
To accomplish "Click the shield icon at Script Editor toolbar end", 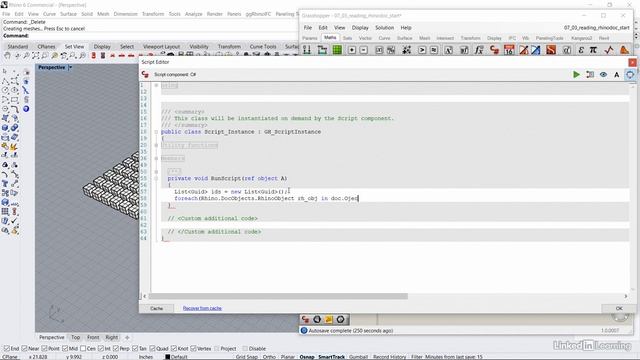I will [630, 75].
